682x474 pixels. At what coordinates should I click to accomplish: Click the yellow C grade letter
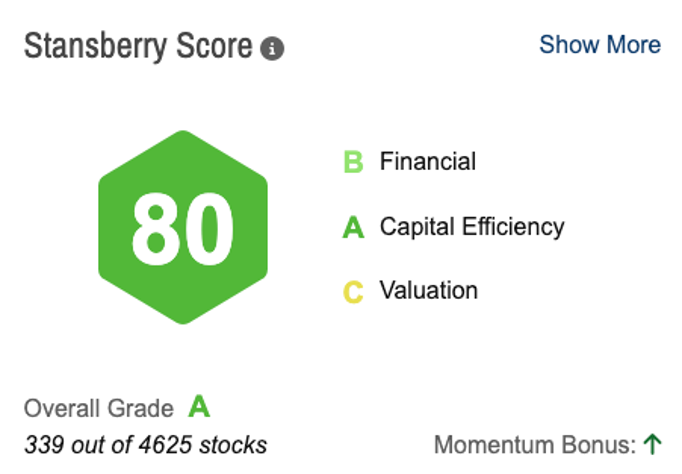pos(353,292)
